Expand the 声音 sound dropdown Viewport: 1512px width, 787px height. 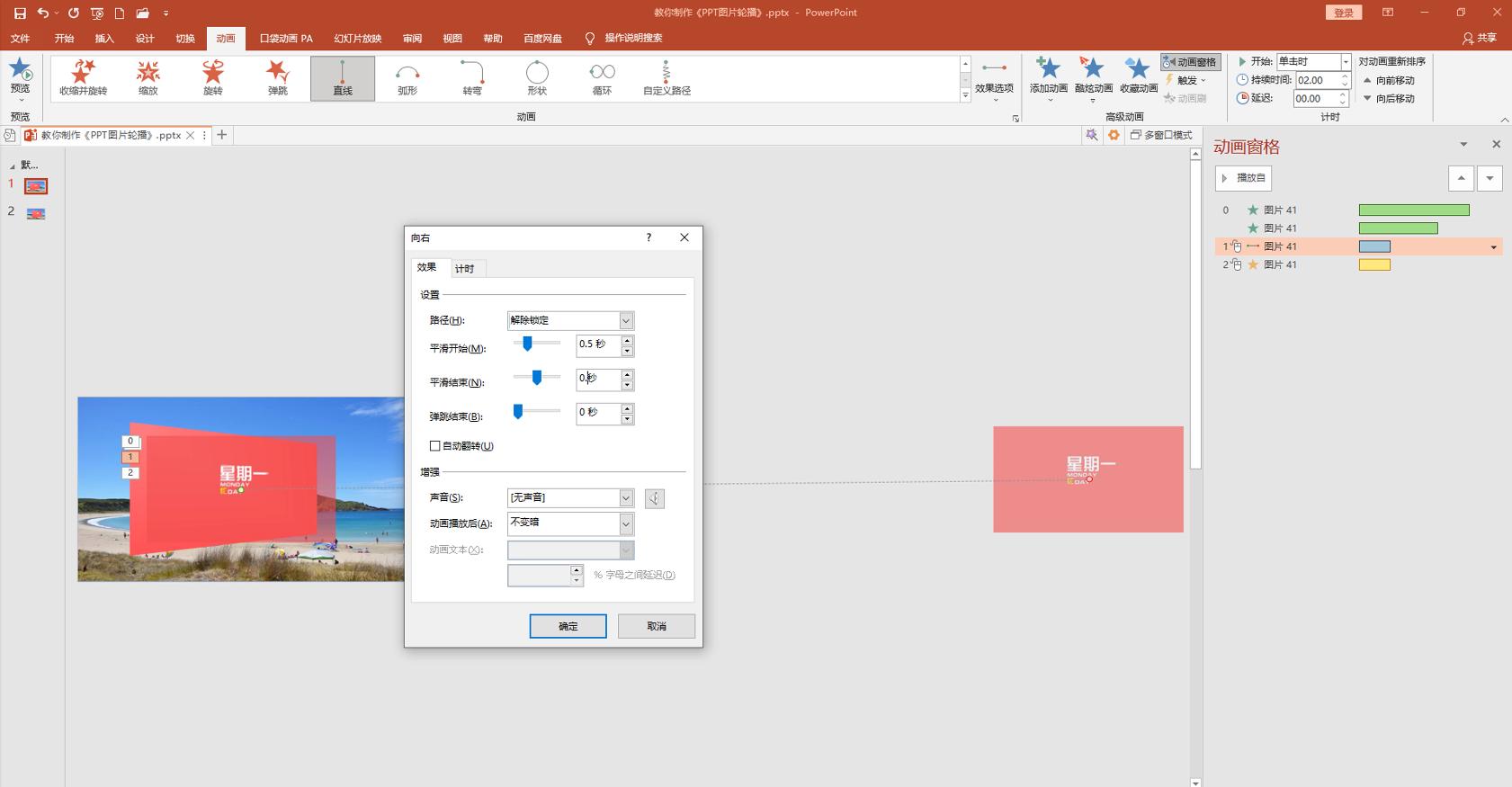[626, 498]
